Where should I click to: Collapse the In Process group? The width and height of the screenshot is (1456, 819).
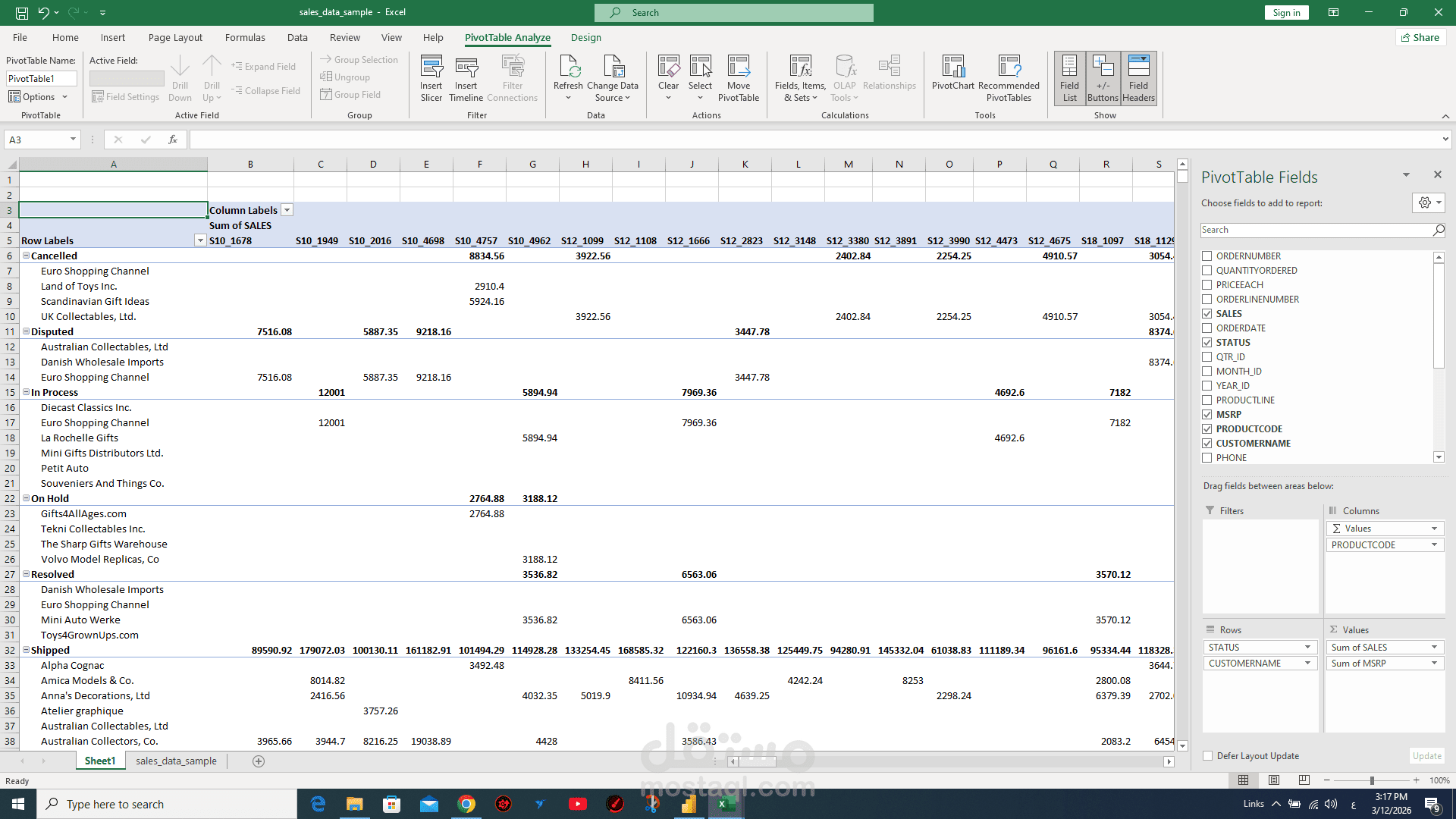[26, 392]
